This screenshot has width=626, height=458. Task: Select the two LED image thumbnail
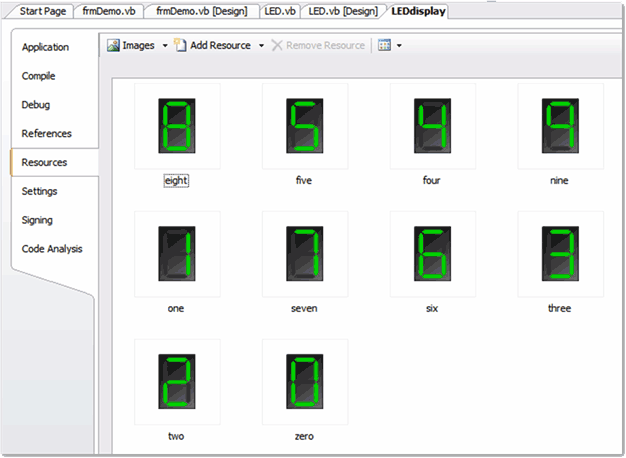(177, 382)
